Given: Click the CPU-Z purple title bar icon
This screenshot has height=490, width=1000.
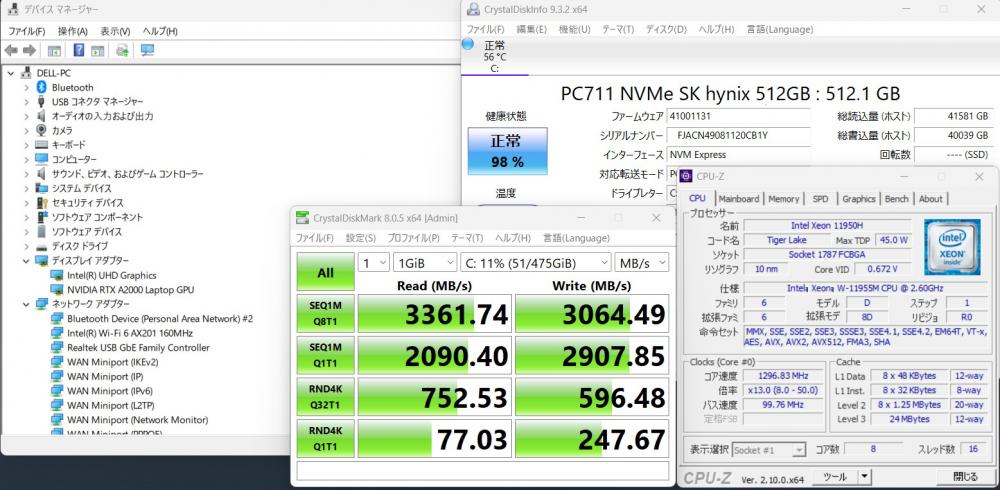Looking at the screenshot, I should point(687,176).
